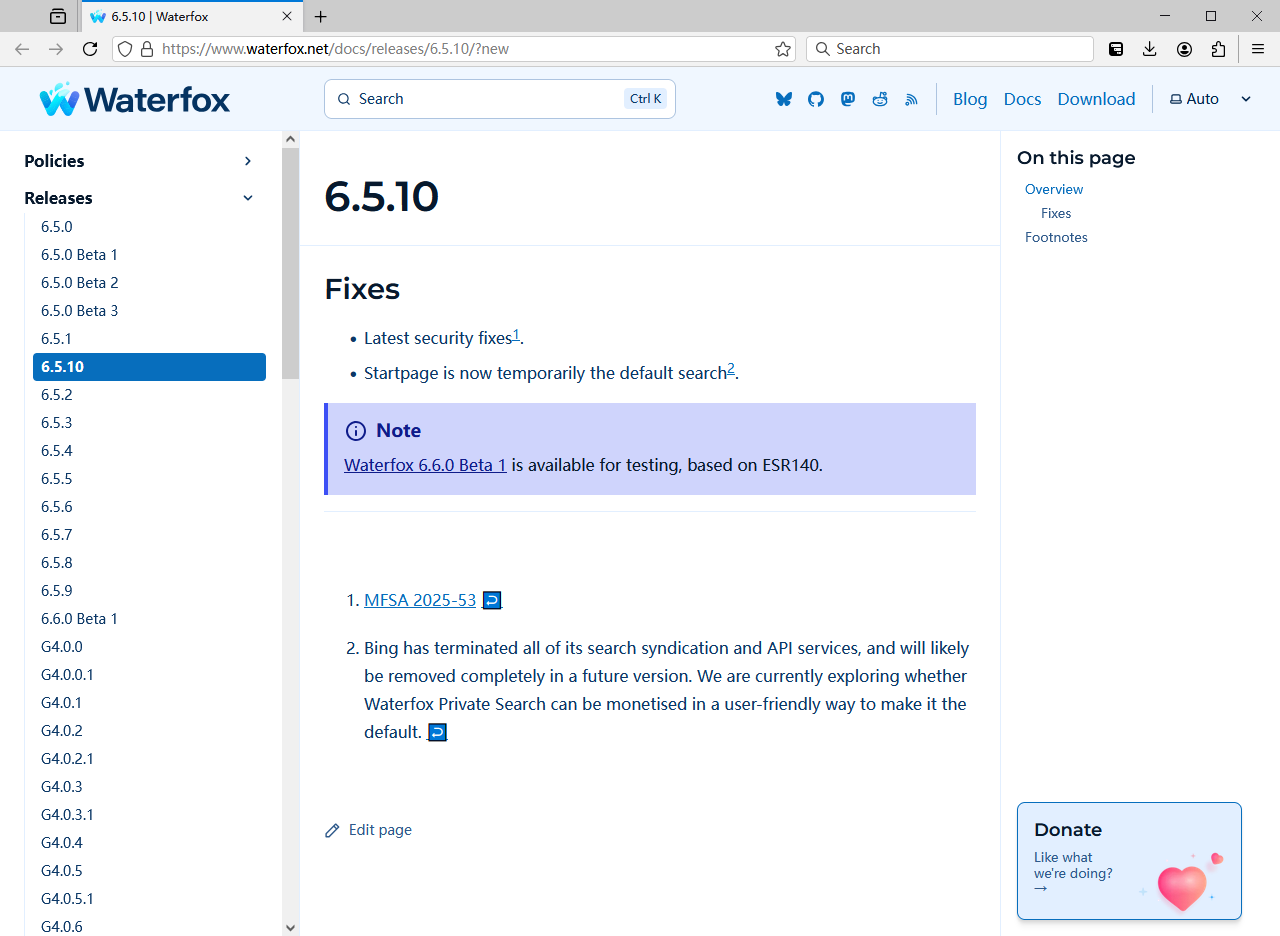This screenshot has width=1280, height=936.
Task: Open the Docs page
Action: [1022, 99]
